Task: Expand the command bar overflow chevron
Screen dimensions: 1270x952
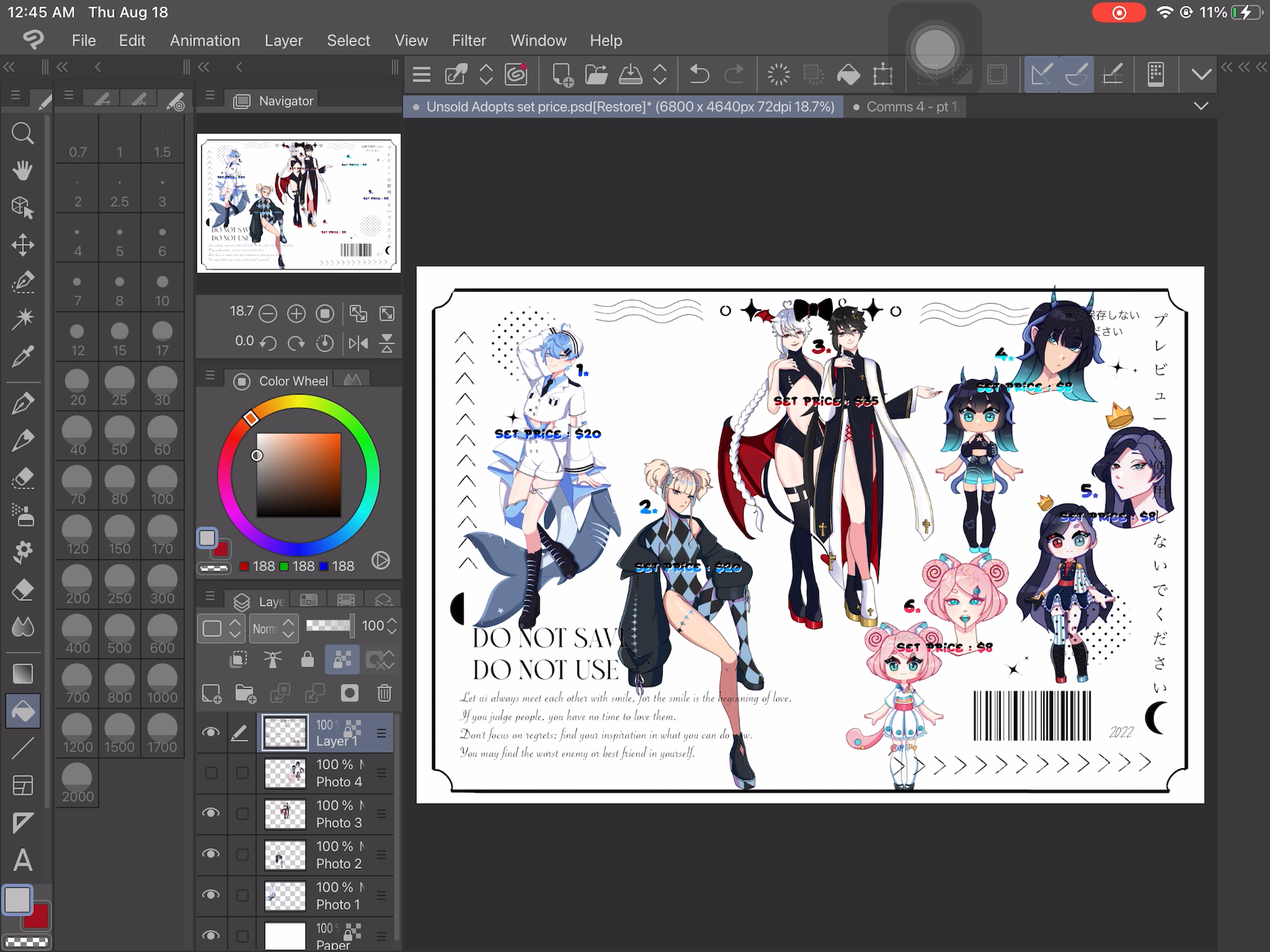Action: 1201,74
